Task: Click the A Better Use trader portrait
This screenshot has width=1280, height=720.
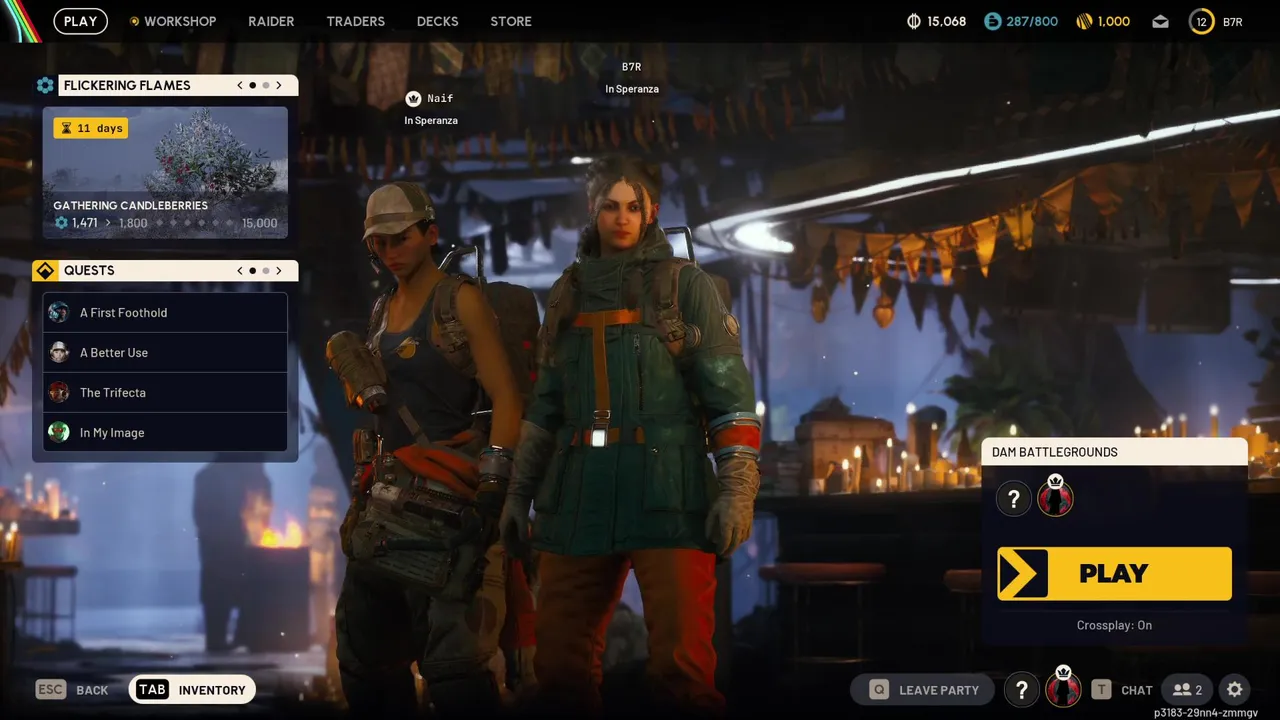Action: coord(59,352)
